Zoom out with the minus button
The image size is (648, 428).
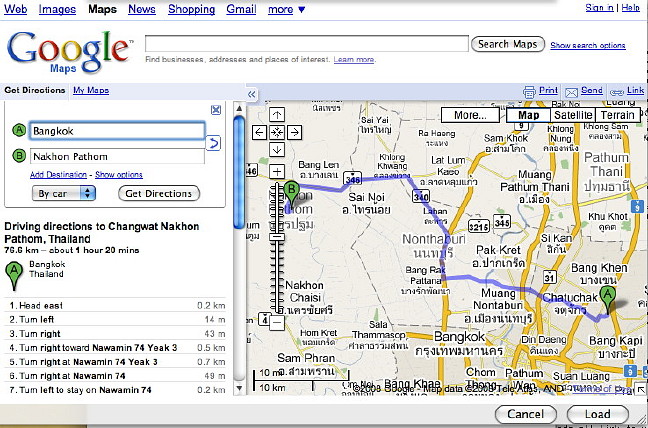pos(277,322)
